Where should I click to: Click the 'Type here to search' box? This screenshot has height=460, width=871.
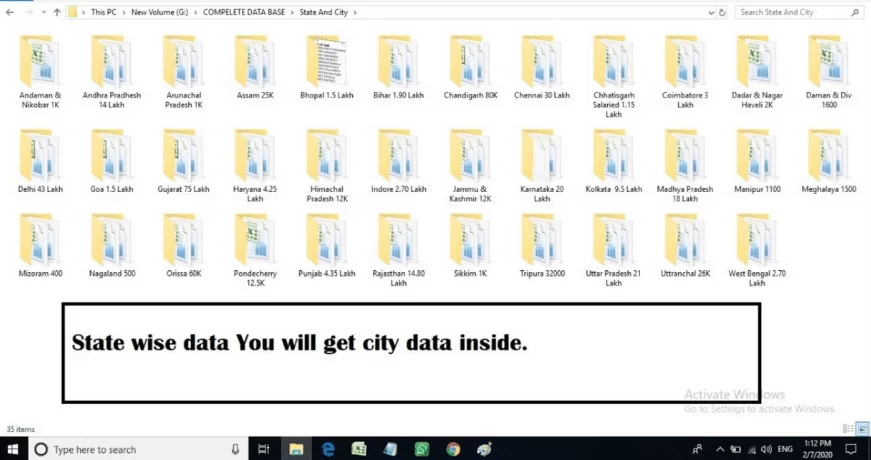(x=138, y=449)
